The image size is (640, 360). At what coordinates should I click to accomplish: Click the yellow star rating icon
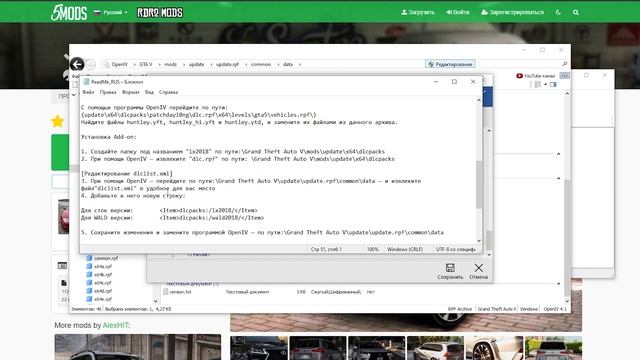(x=58, y=121)
